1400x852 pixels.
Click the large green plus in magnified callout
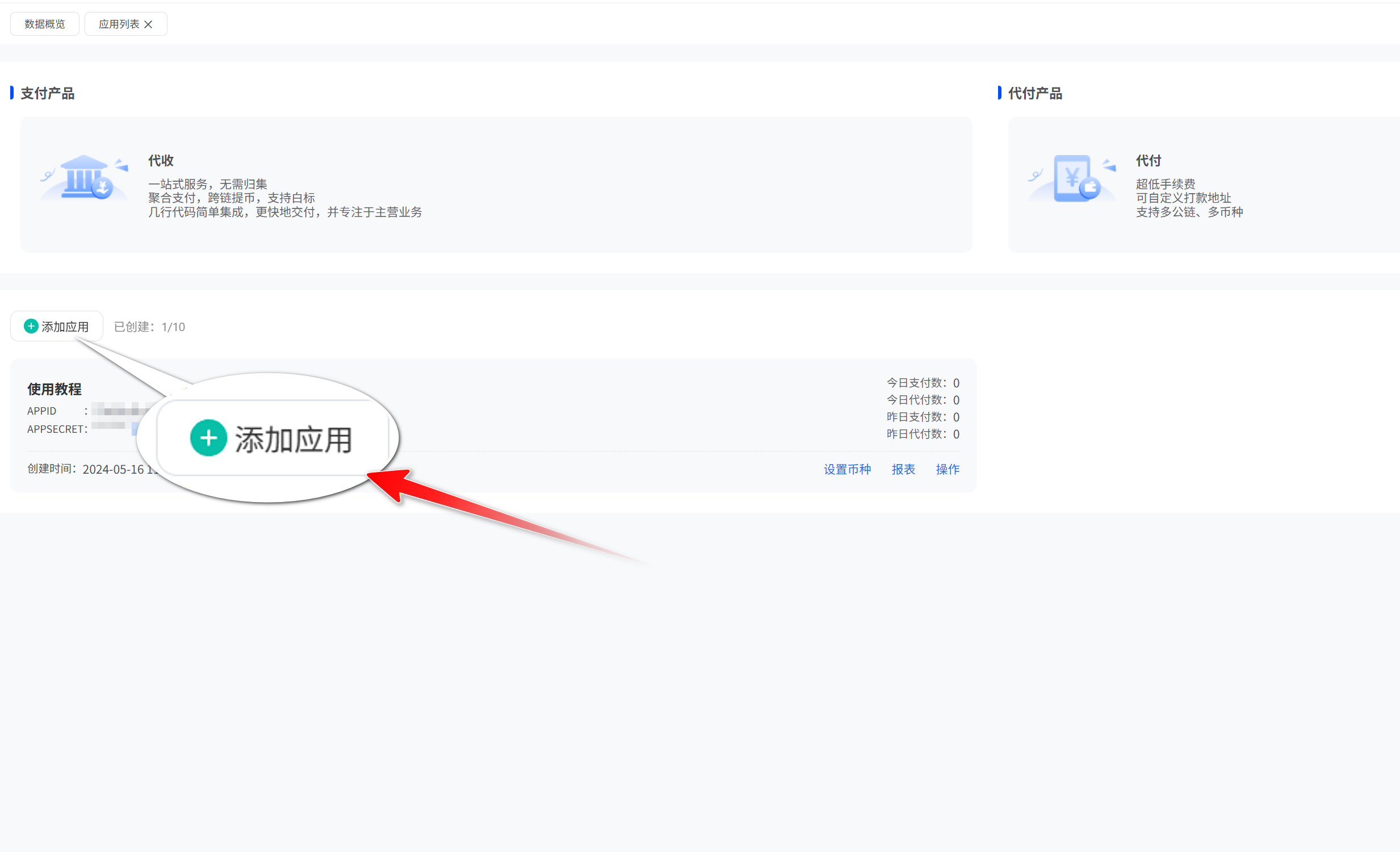coord(208,438)
